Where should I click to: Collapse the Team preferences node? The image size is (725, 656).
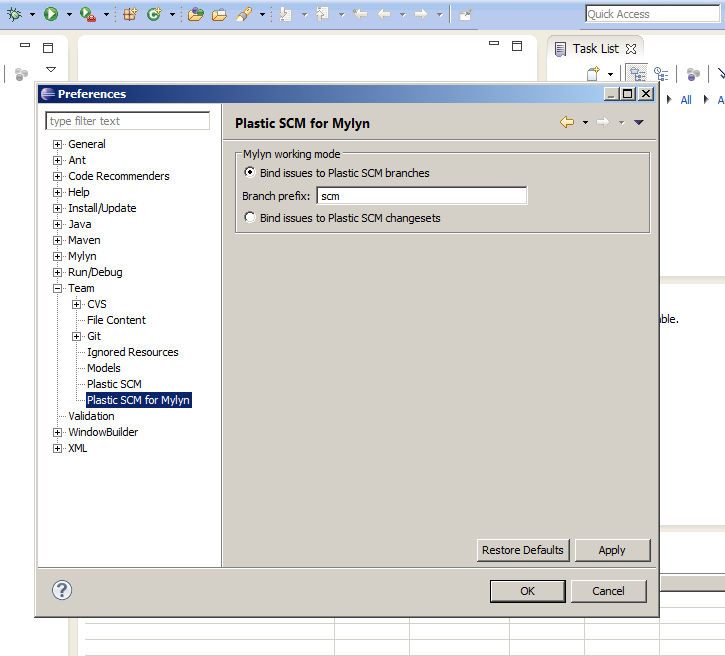click(57, 288)
